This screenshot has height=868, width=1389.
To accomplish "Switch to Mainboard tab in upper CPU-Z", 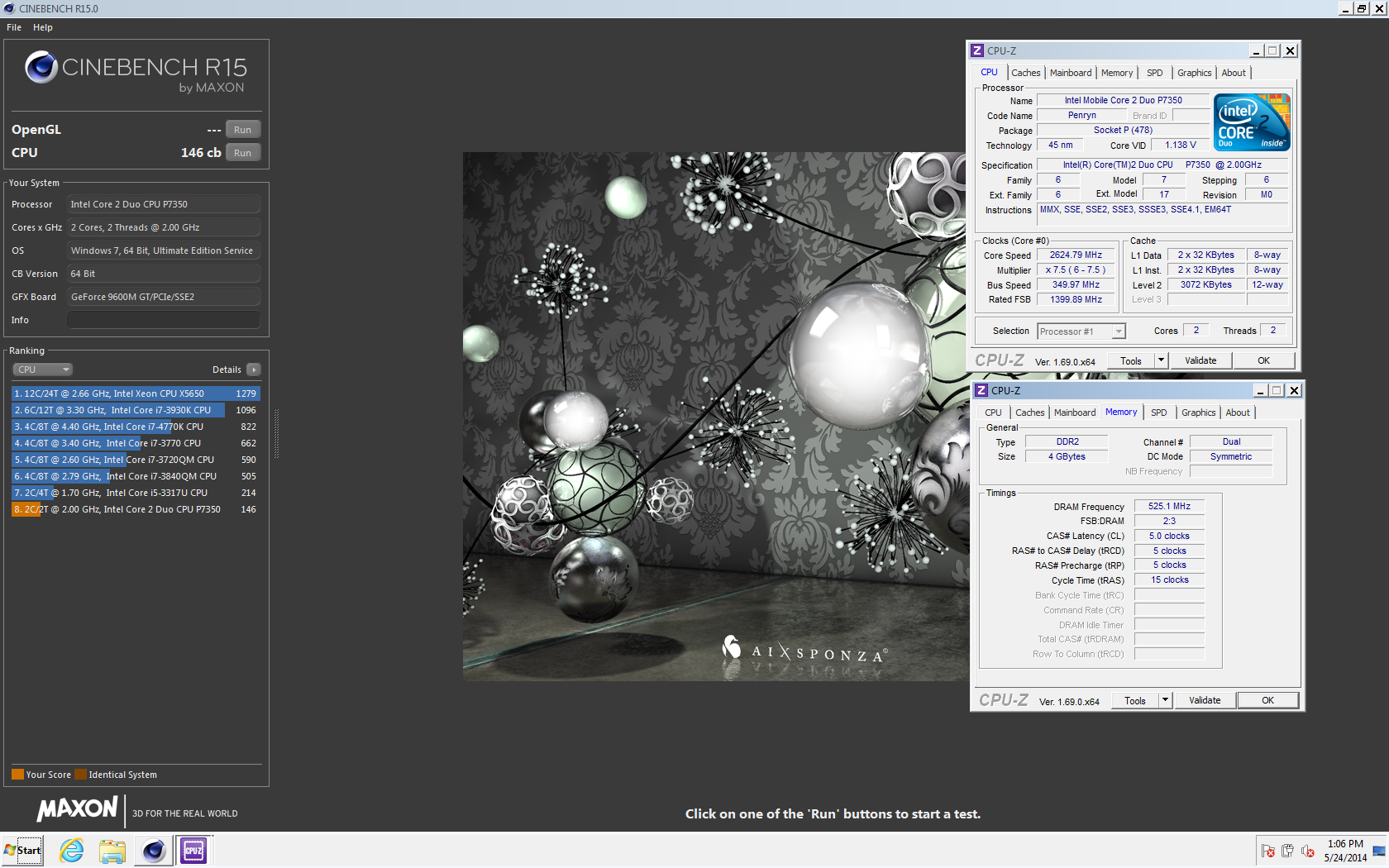I will (1071, 73).
